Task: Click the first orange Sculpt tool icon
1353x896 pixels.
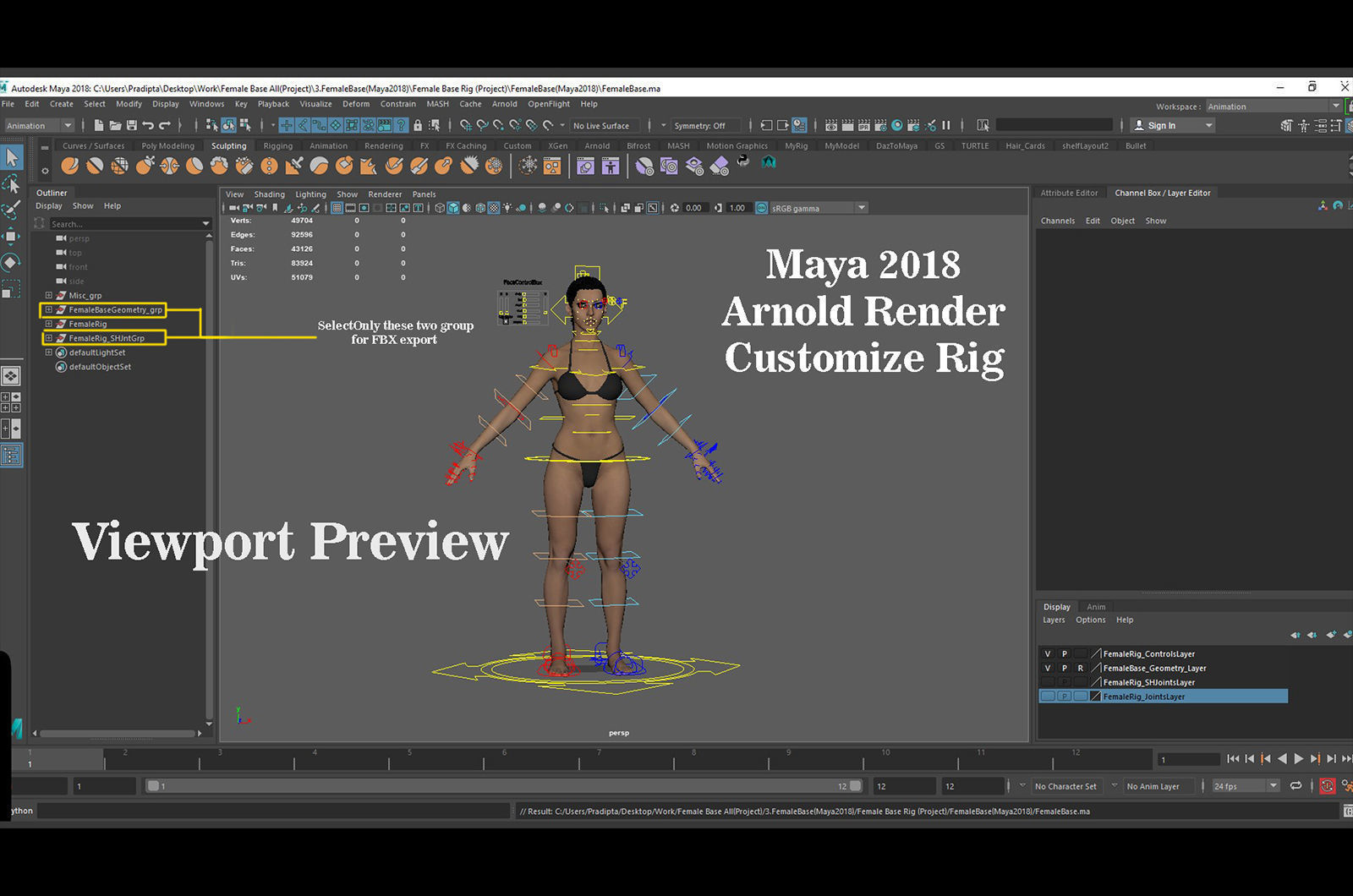Action: (x=70, y=166)
